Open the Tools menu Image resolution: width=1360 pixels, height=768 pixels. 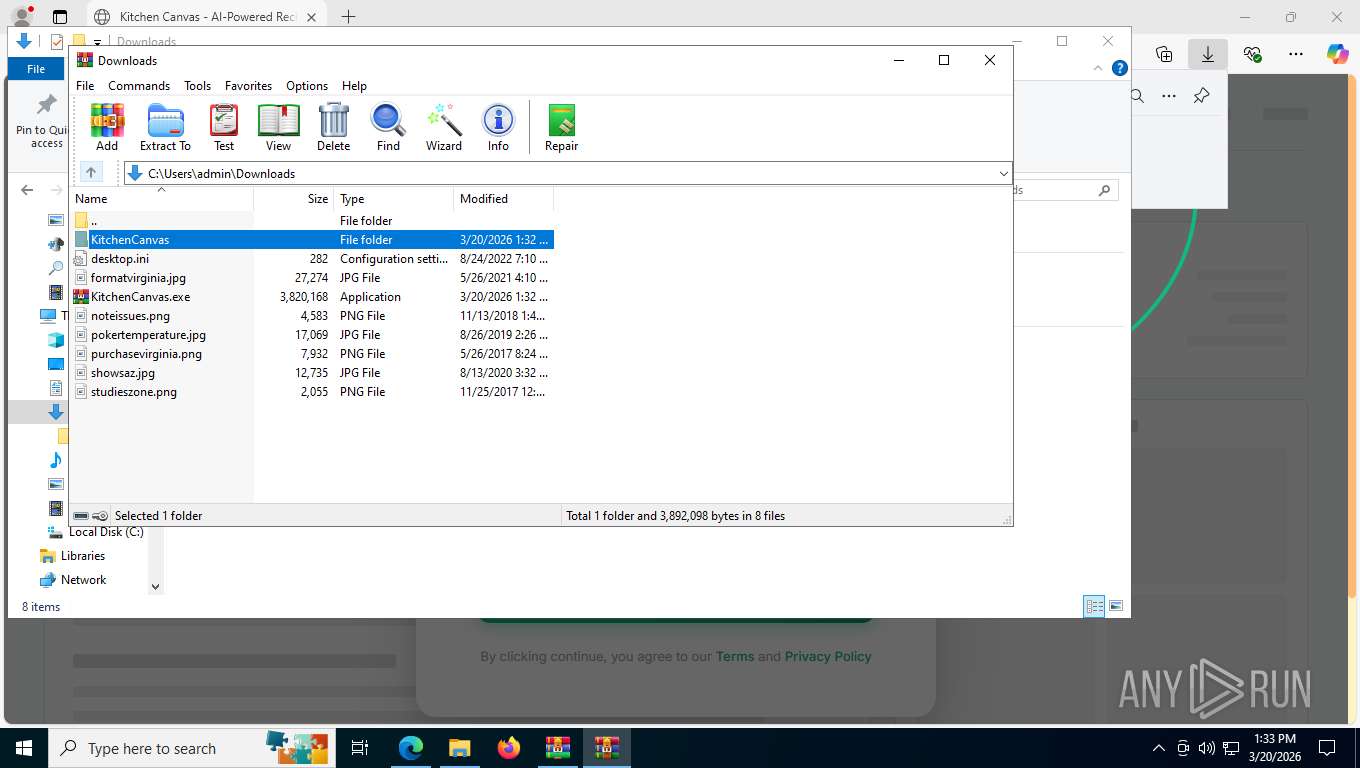pos(197,86)
